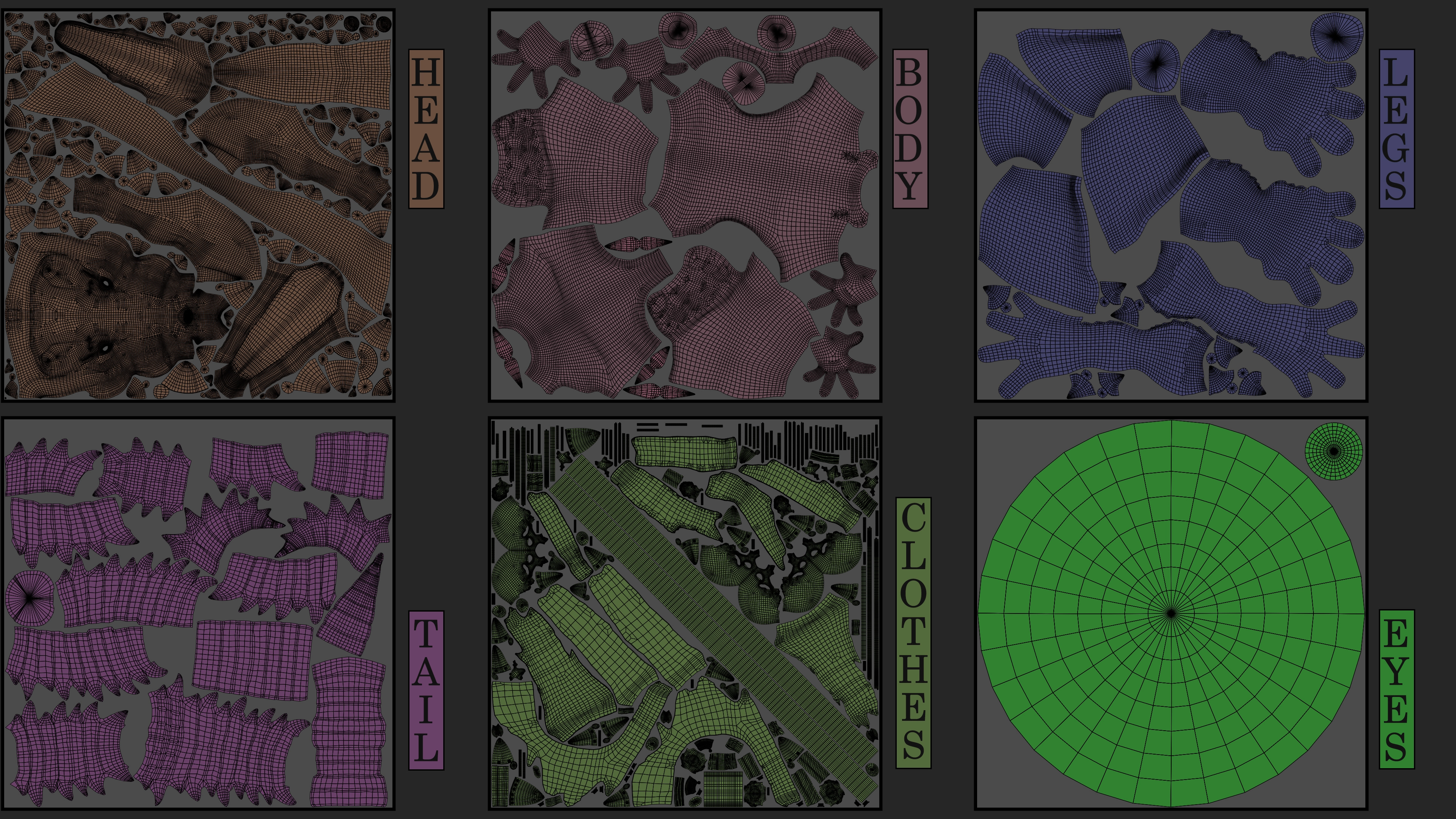1456x819 pixels.
Task: Click the blue circular fan island in LEGS
Action: click(x=1156, y=64)
